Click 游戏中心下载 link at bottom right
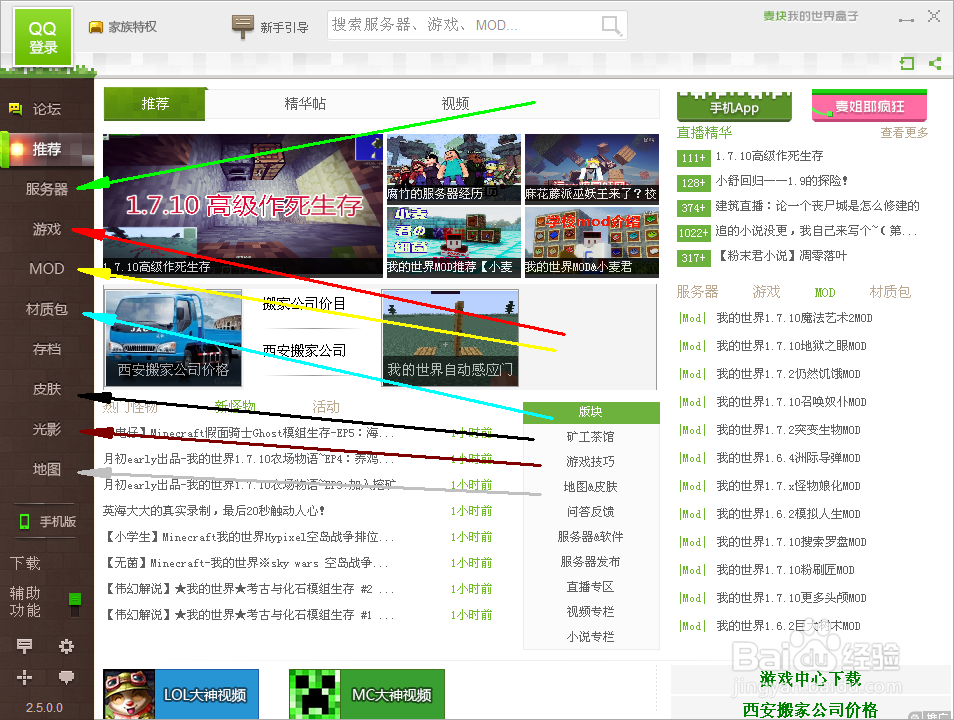Viewport: 954px width, 720px height. point(810,679)
